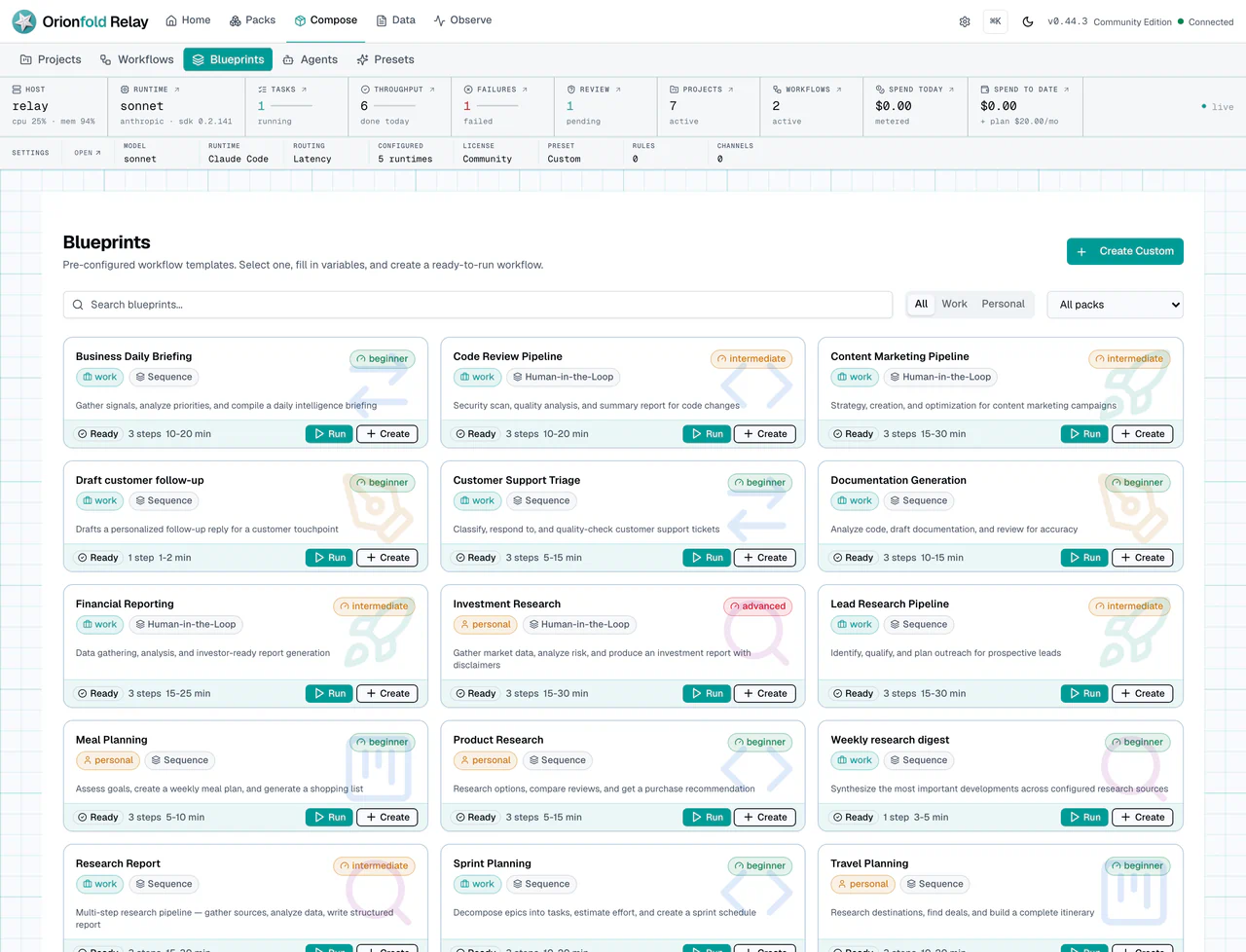Screen dimensions: 1246x952
Task: Open the Spend Today stat
Action: coord(915,106)
